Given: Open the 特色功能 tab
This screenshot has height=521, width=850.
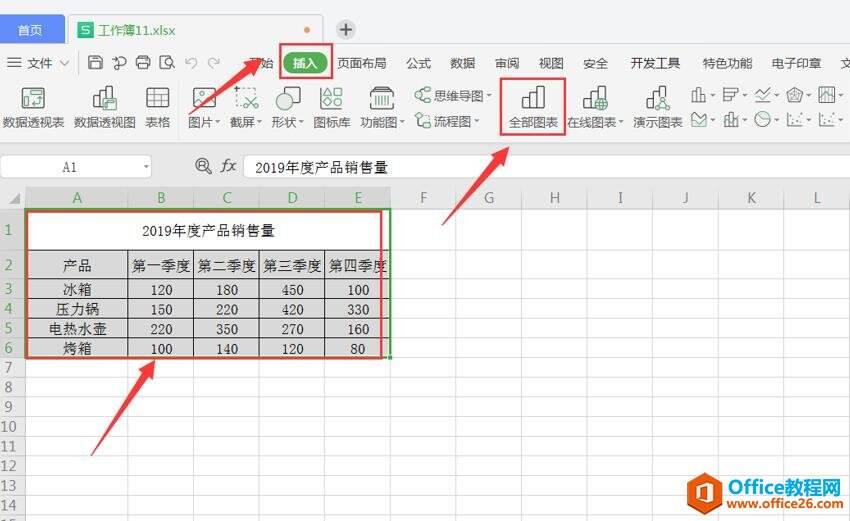Looking at the screenshot, I should 727,63.
